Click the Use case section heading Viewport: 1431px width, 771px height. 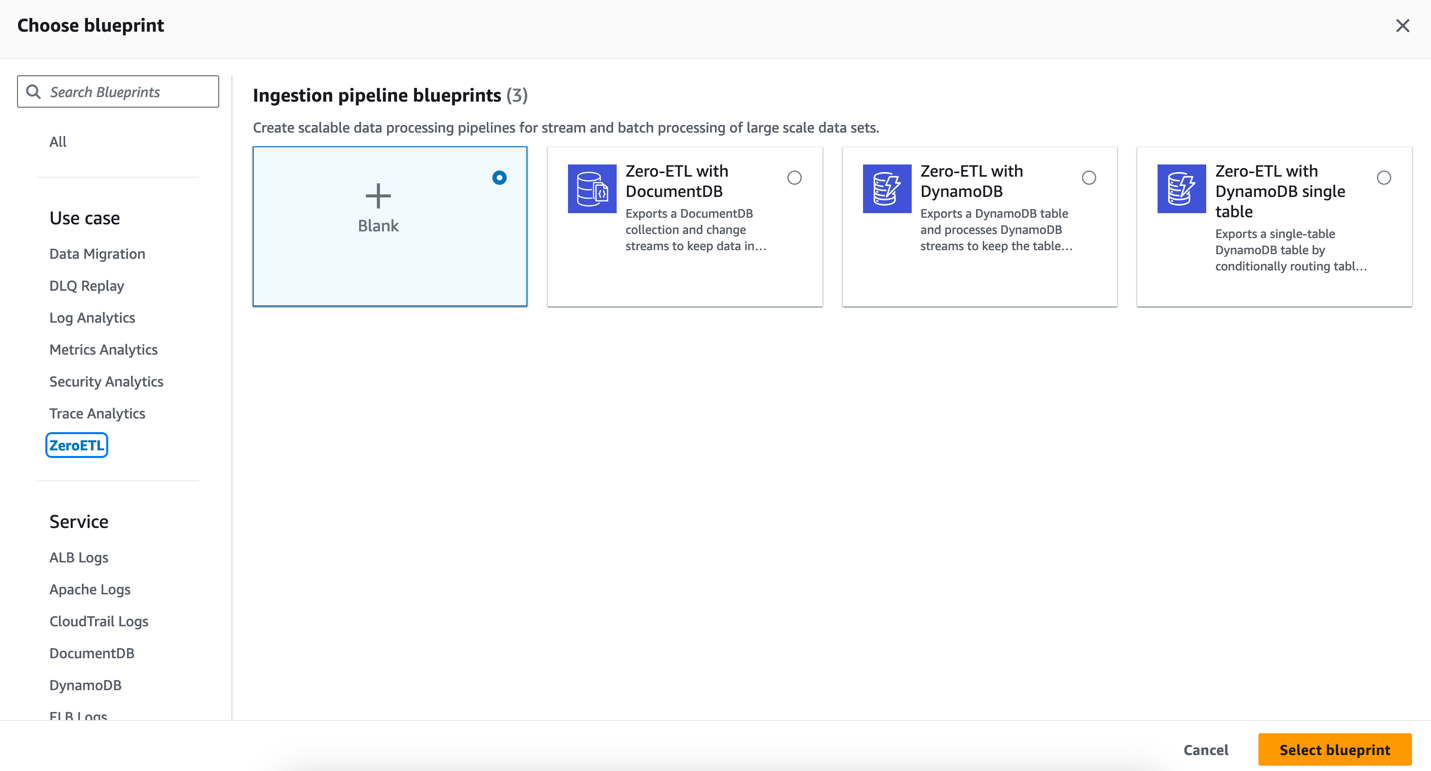(x=85, y=218)
